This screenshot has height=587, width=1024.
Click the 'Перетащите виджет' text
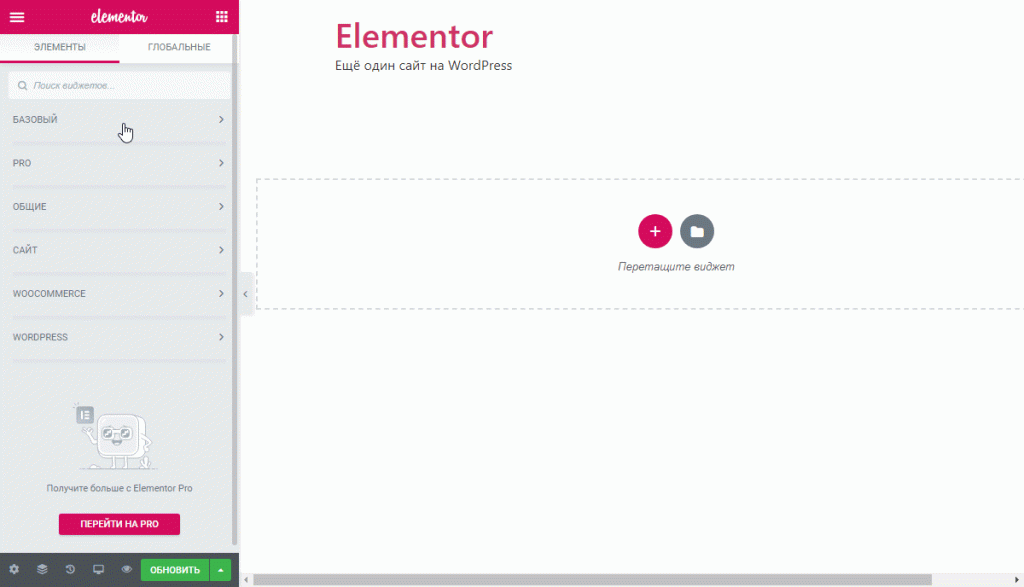[676, 266]
